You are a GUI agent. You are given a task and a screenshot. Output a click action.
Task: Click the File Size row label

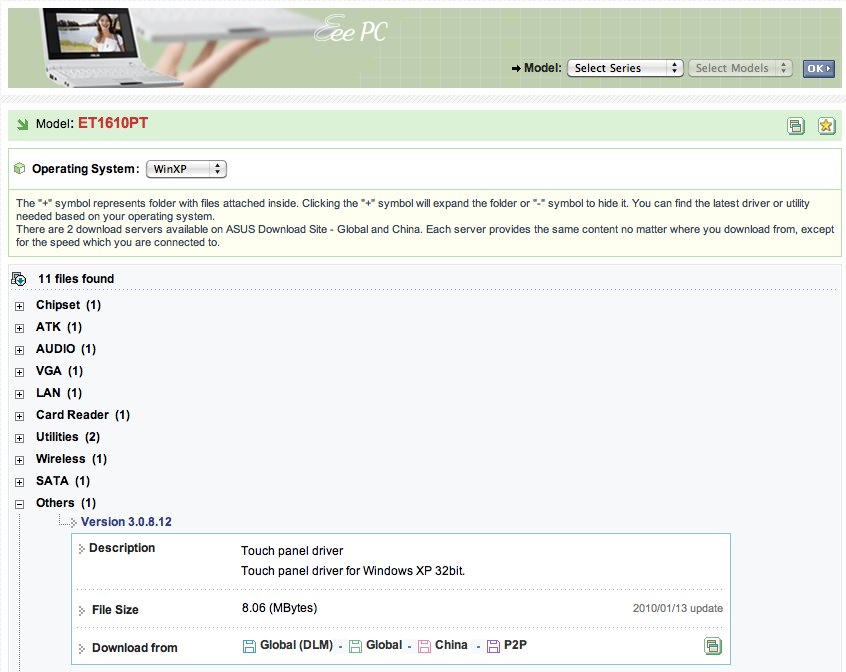click(115, 610)
